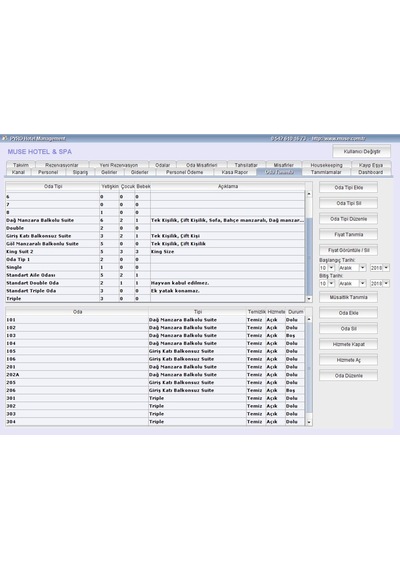Click the app icon in the title bar

(4, 138)
